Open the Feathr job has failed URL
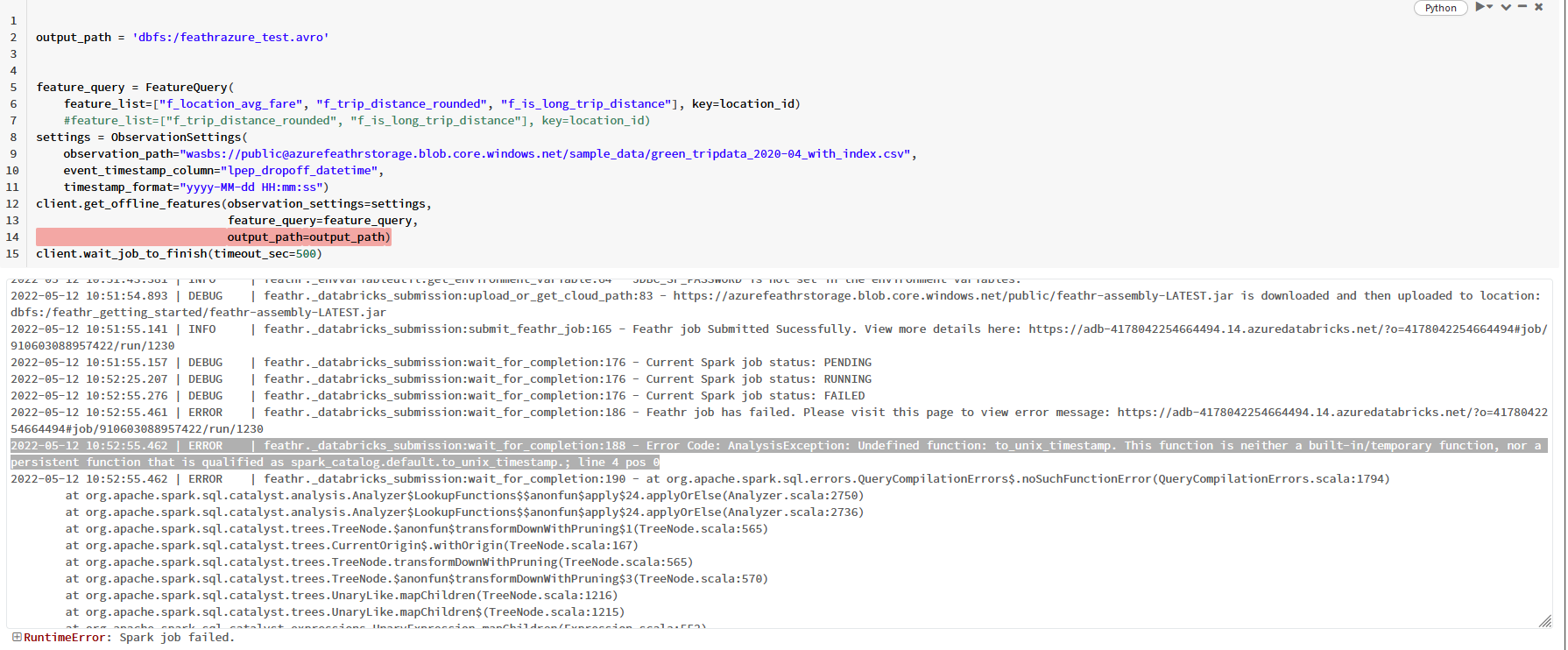 [x=1332, y=413]
